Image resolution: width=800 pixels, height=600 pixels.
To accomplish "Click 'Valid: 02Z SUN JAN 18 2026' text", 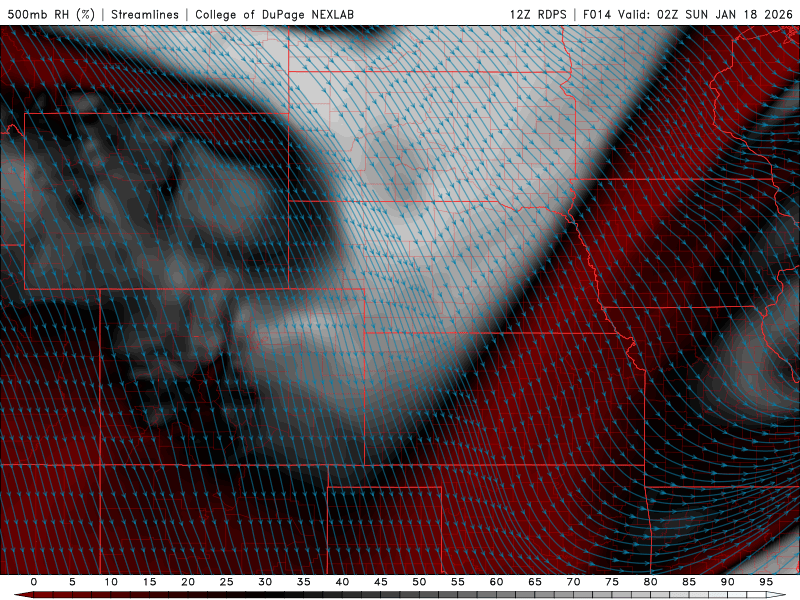I will coord(706,14).
